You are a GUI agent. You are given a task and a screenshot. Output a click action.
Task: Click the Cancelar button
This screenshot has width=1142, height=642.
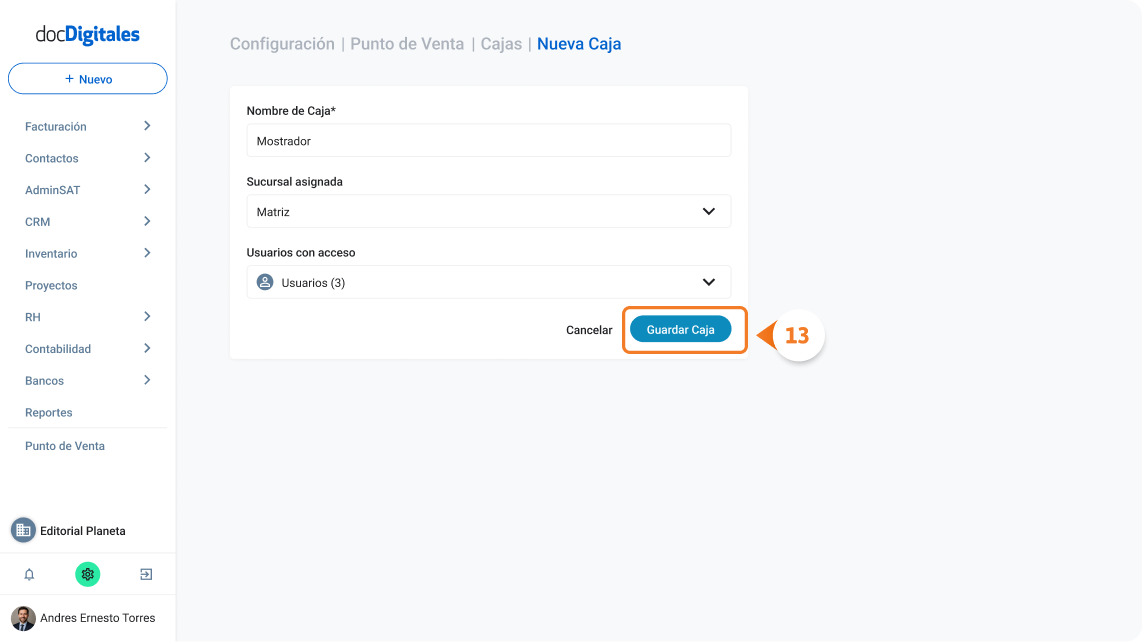point(589,330)
